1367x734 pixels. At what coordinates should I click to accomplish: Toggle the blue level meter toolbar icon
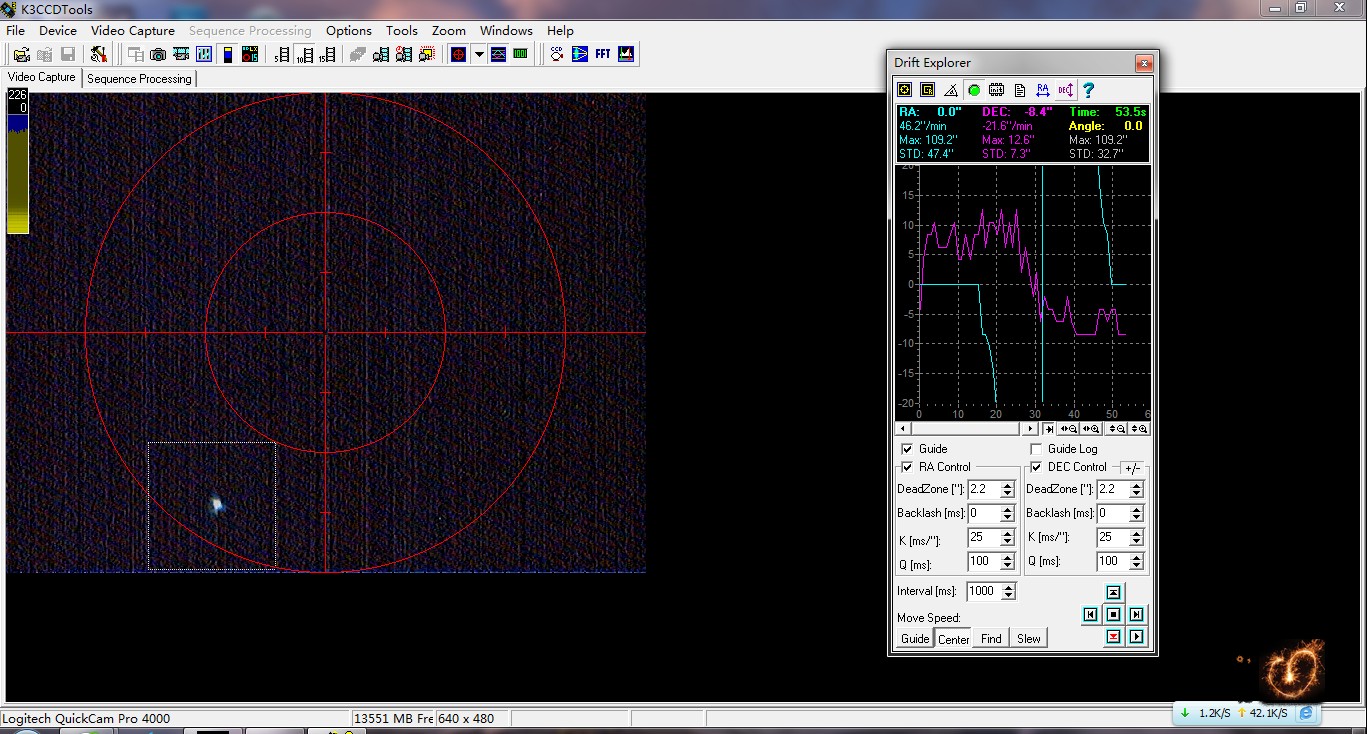[x=228, y=54]
